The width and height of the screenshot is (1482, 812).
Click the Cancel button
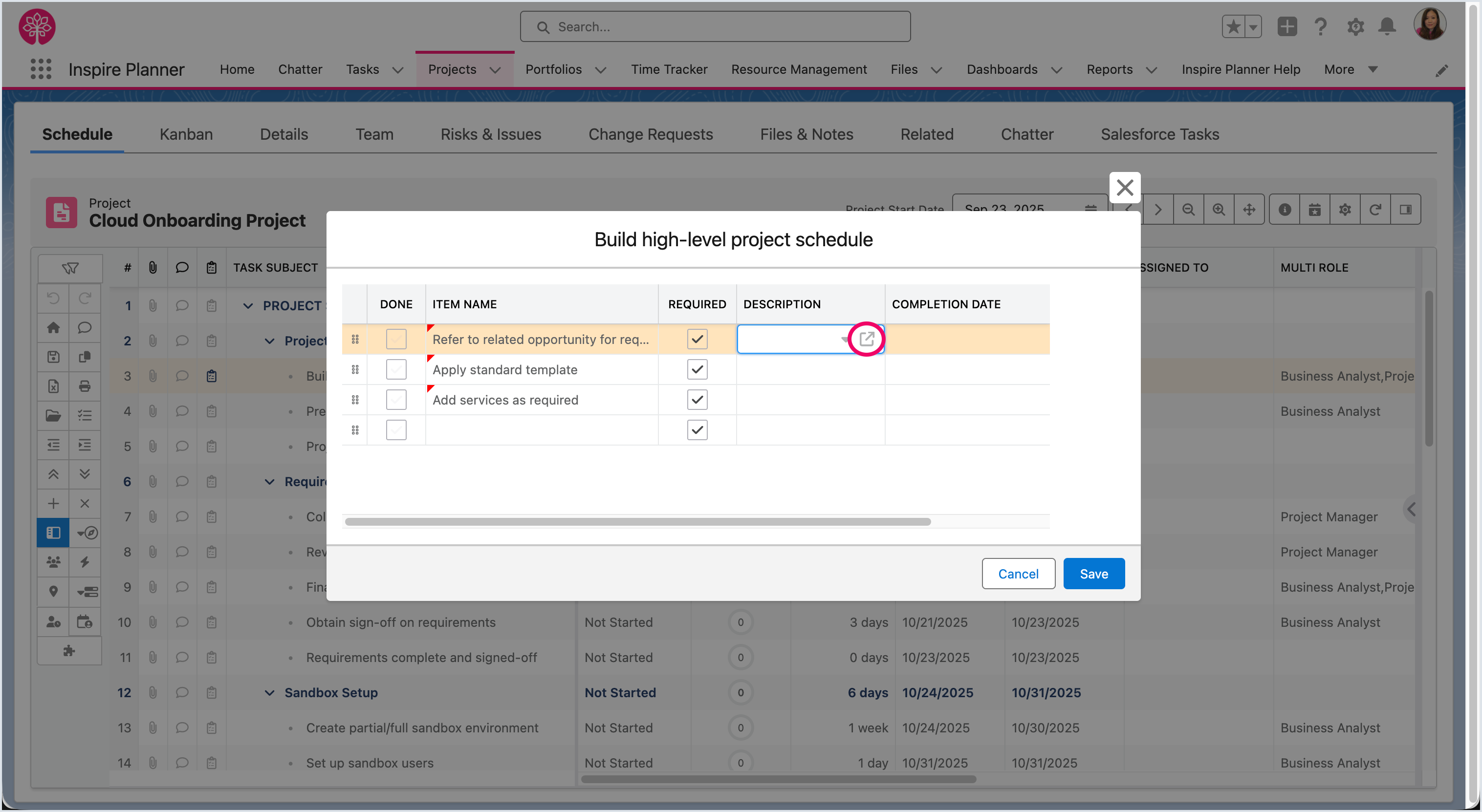pyautogui.click(x=1018, y=574)
